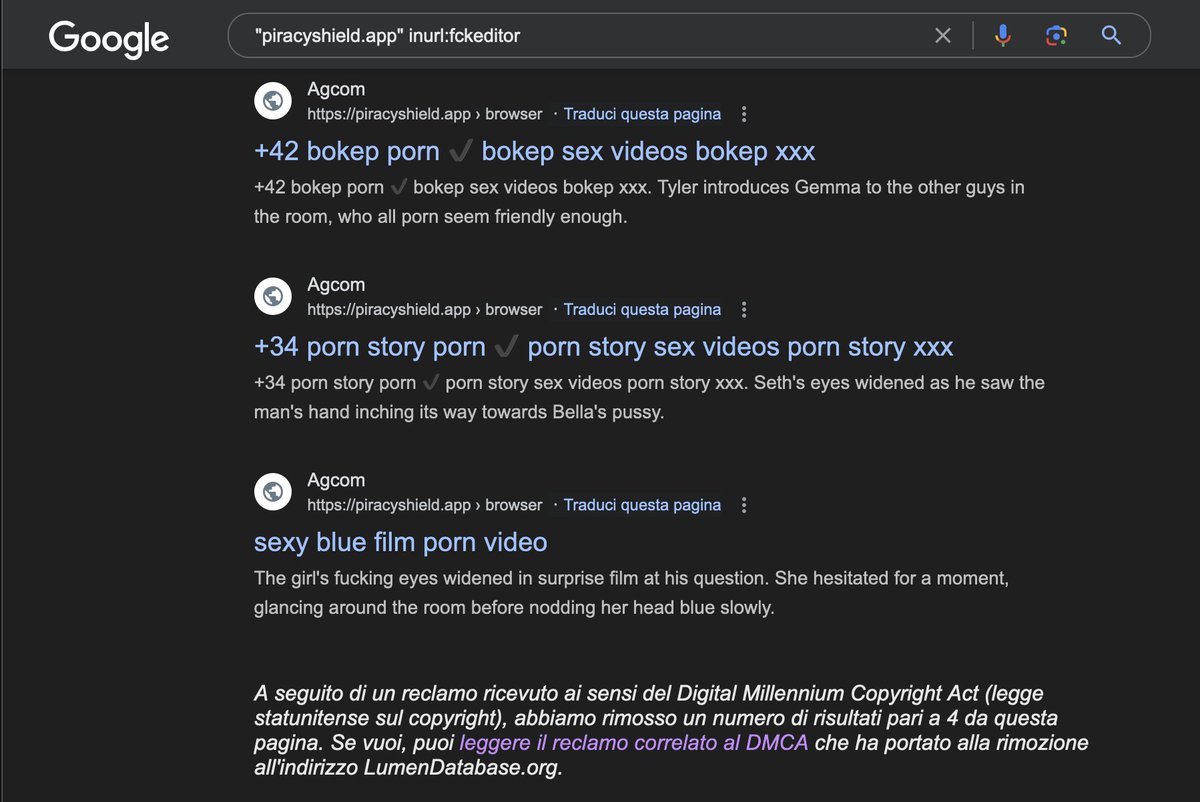Clear the search box with X

coord(943,36)
